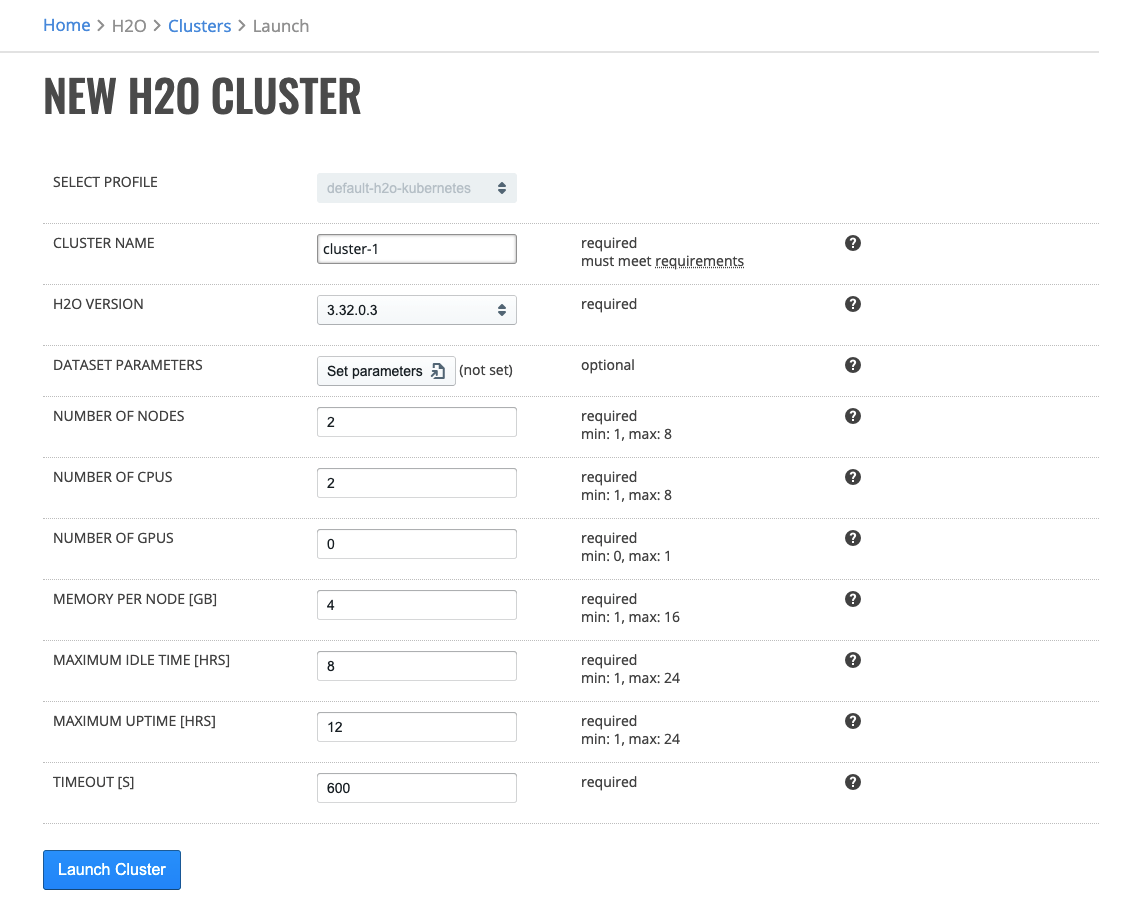Open the H2O Version dropdown
The height and width of the screenshot is (923, 1136).
click(x=417, y=310)
